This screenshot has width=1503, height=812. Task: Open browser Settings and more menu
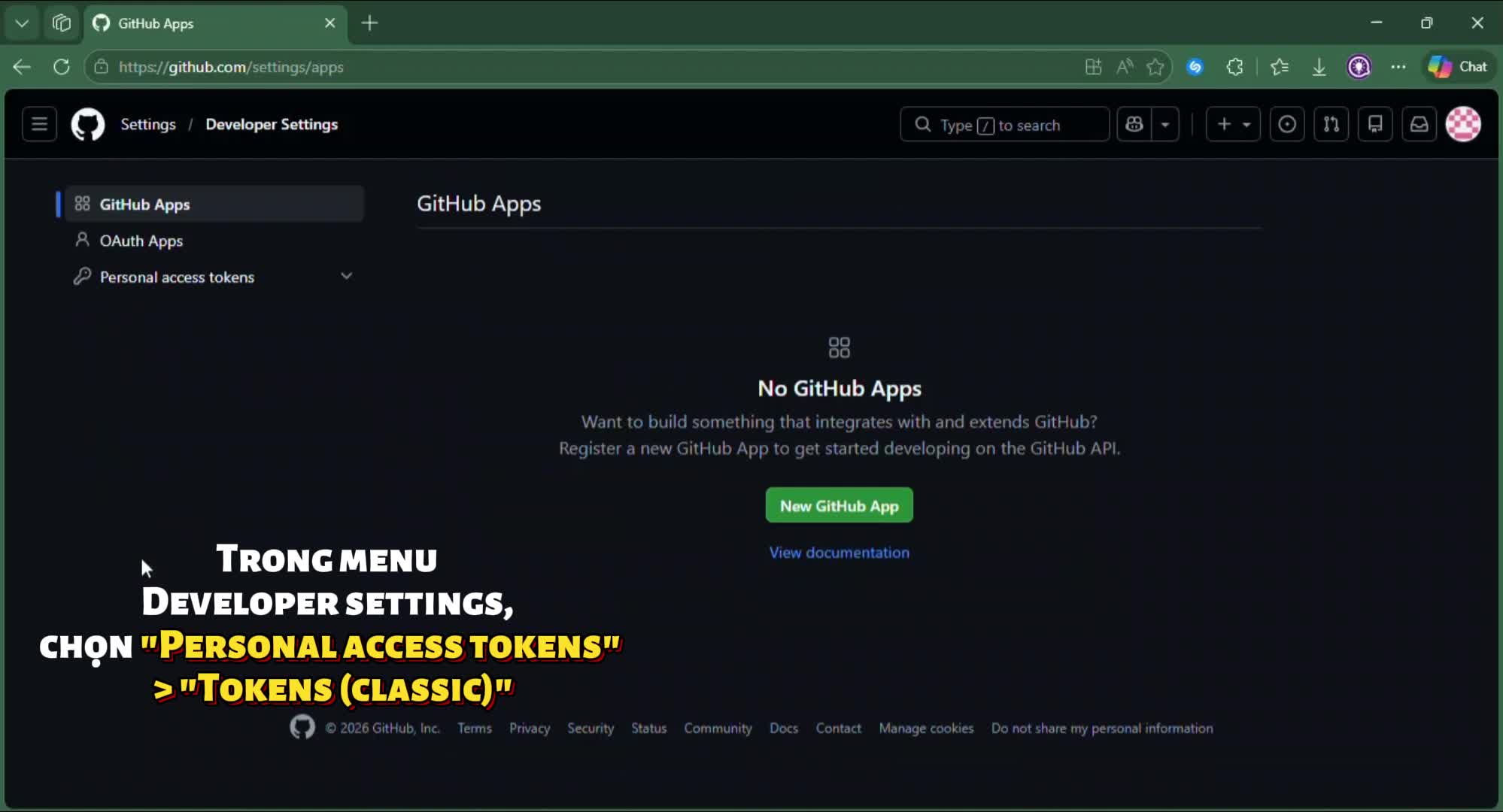1398,67
